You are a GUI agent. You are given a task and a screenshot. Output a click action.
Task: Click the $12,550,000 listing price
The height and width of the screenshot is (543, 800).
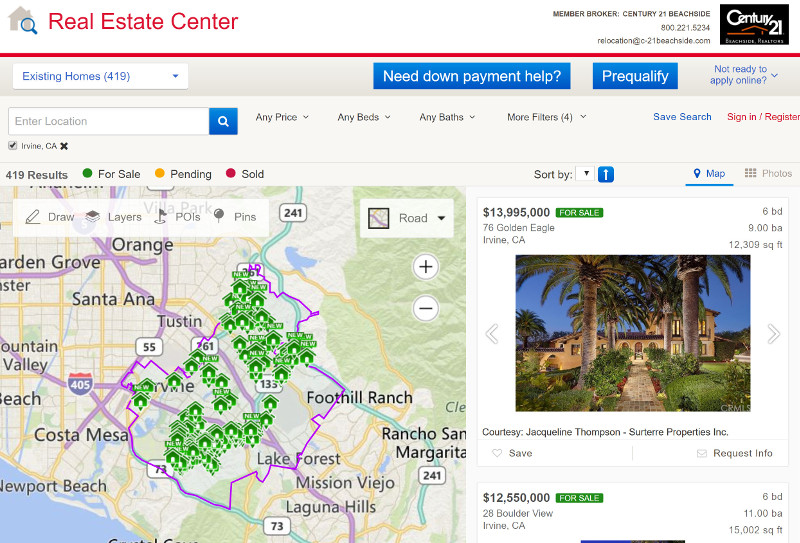[516, 498]
